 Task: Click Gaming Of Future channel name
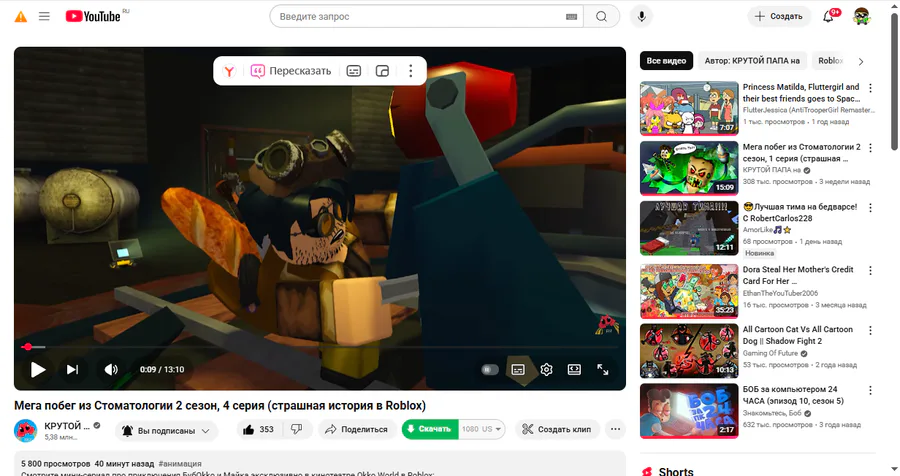pyautogui.click(x=770, y=353)
